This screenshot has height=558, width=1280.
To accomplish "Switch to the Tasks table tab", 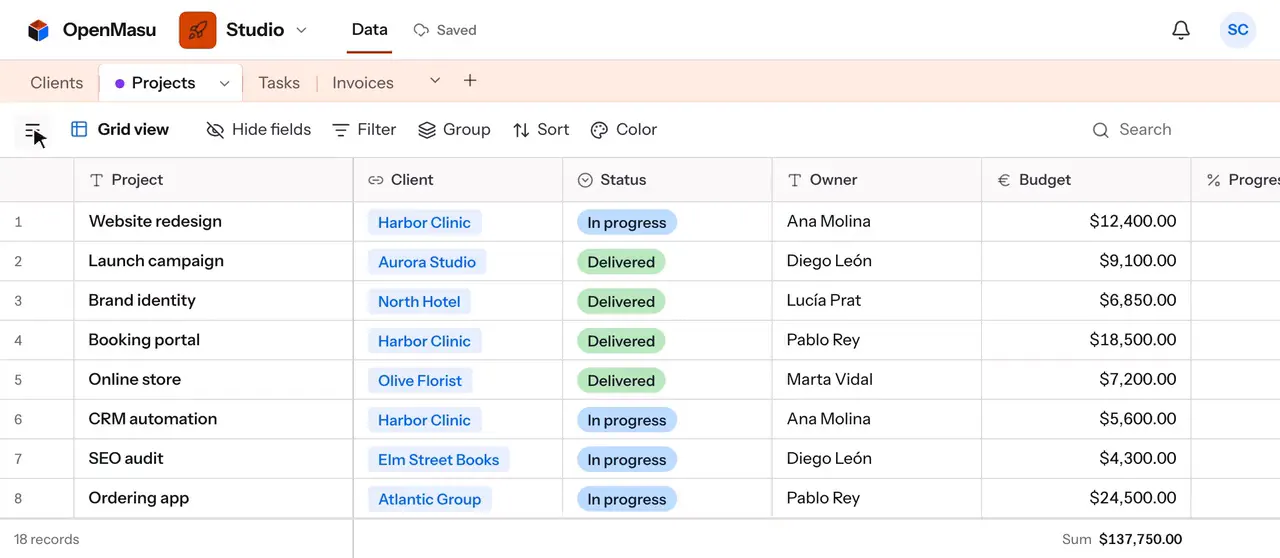I will point(279,83).
